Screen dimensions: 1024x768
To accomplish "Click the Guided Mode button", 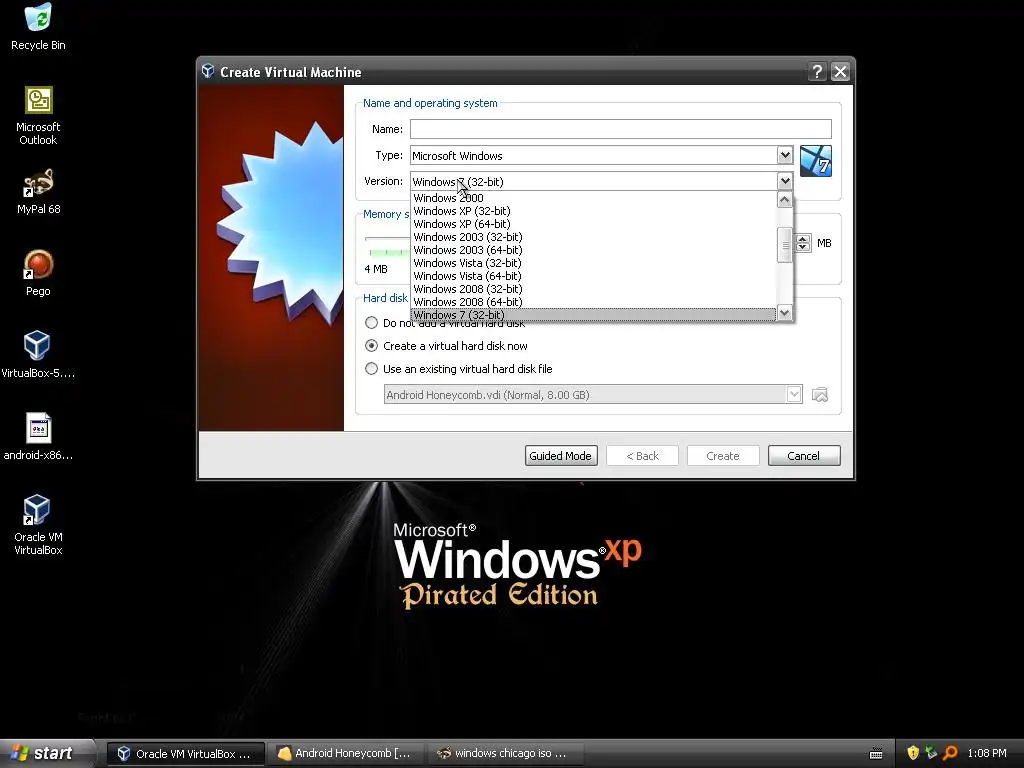I will coord(560,456).
